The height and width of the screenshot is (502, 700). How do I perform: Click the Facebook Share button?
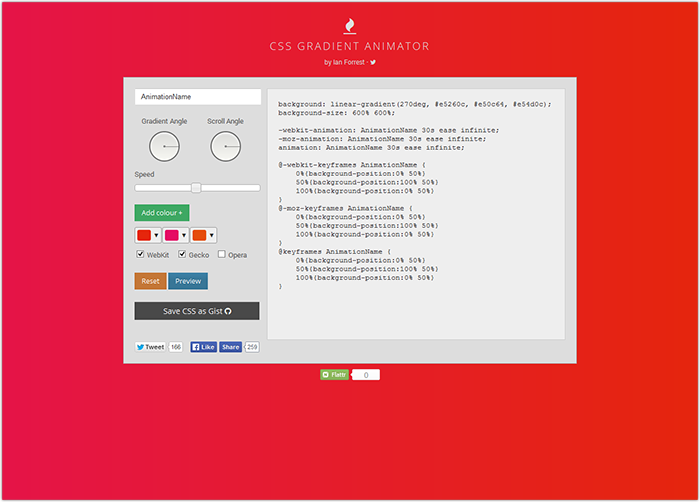point(230,347)
